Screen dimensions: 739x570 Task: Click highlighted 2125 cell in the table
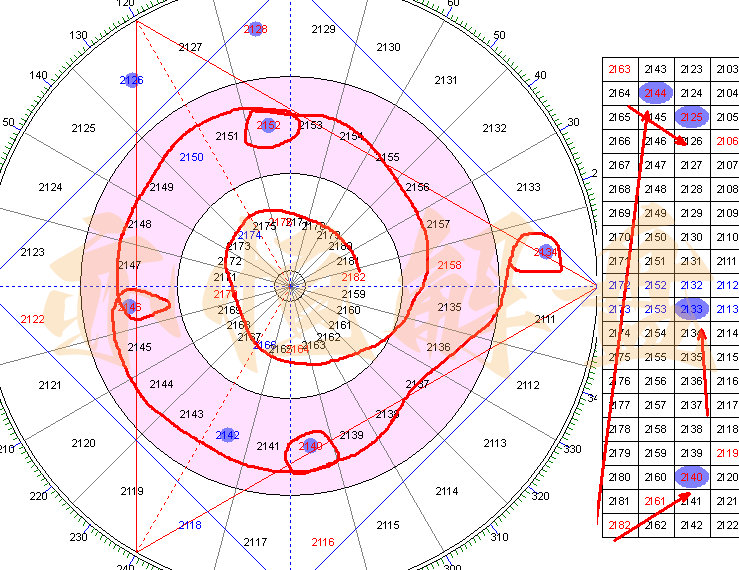[691, 117]
